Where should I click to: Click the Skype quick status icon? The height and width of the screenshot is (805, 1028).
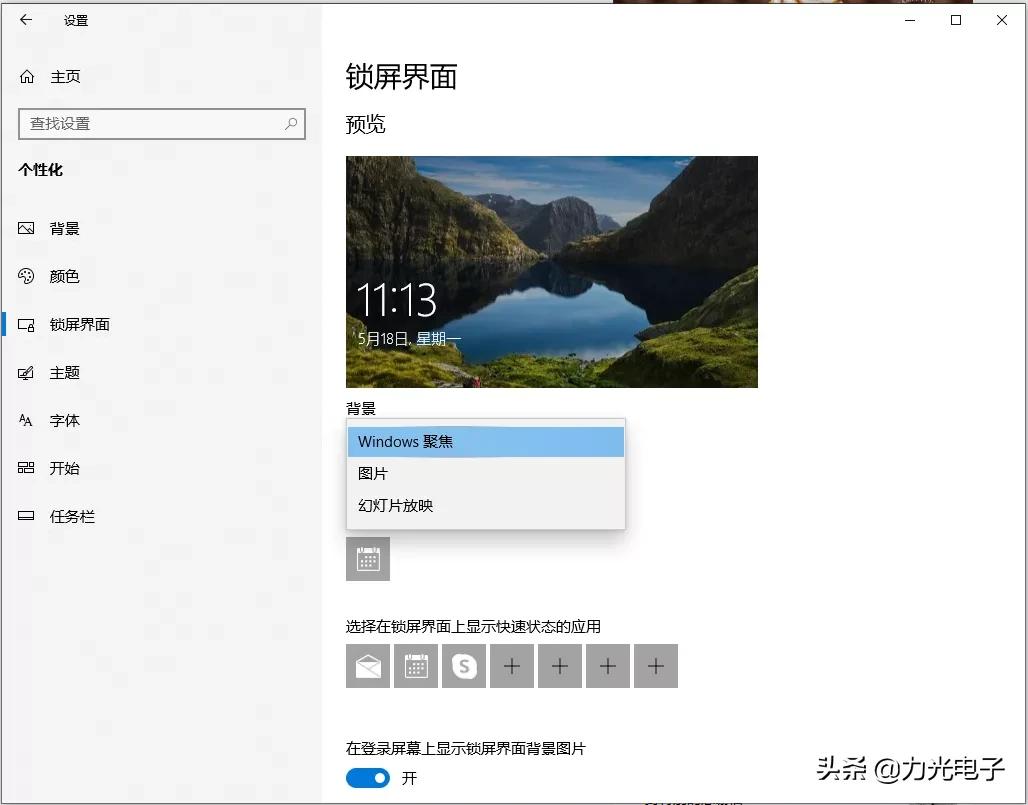click(463, 665)
